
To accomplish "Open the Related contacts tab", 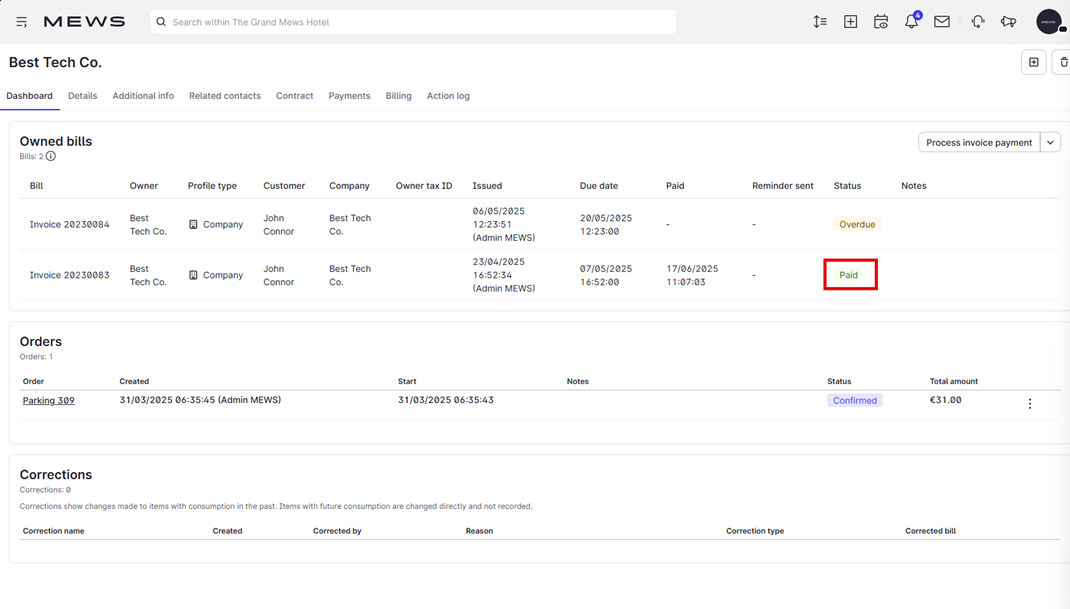I will [225, 96].
